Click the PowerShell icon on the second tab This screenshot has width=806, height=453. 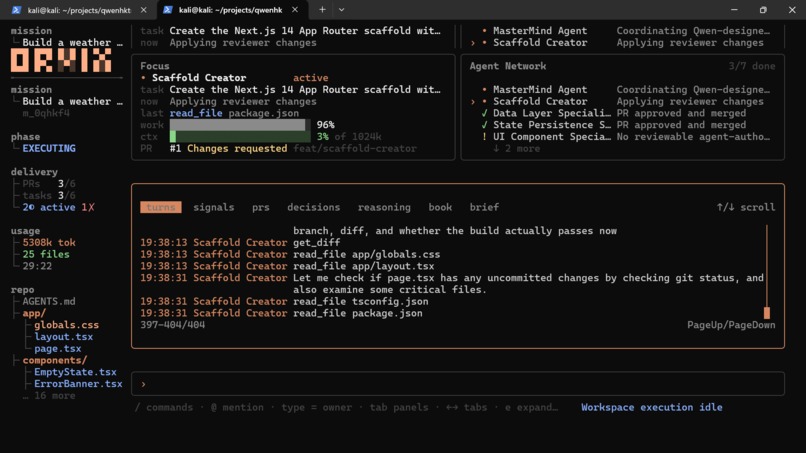tap(168, 10)
